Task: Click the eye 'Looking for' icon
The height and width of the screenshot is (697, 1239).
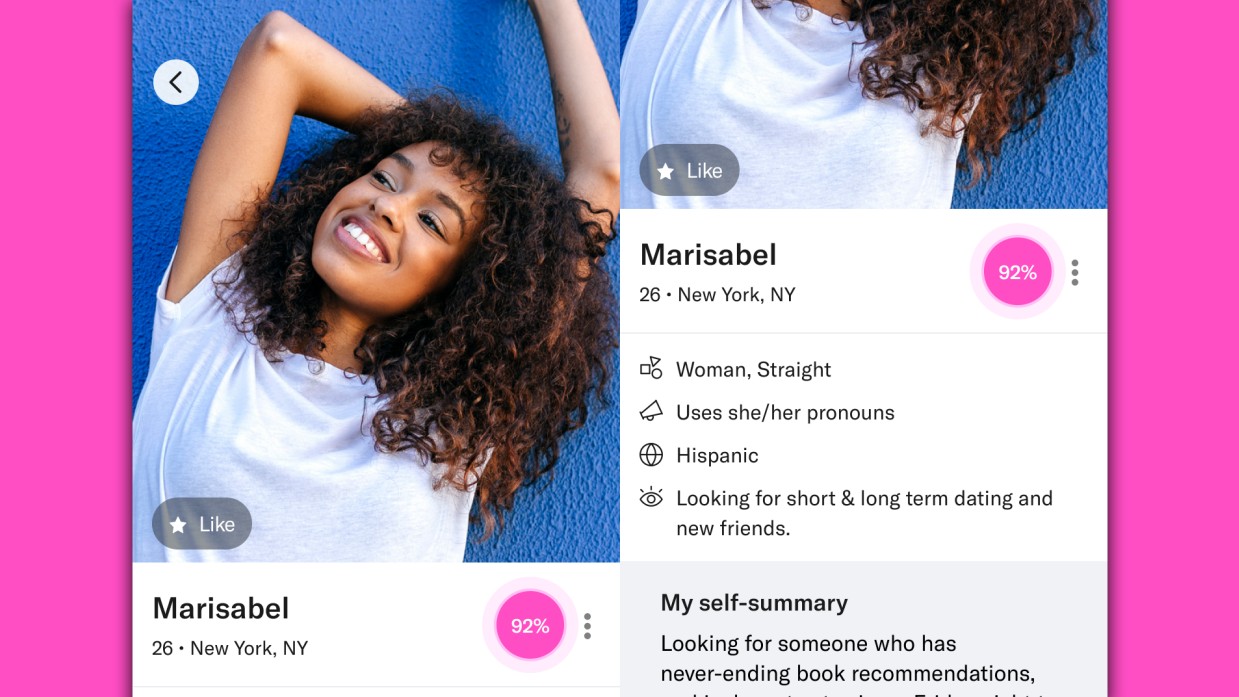Action: click(x=651, y=497)
